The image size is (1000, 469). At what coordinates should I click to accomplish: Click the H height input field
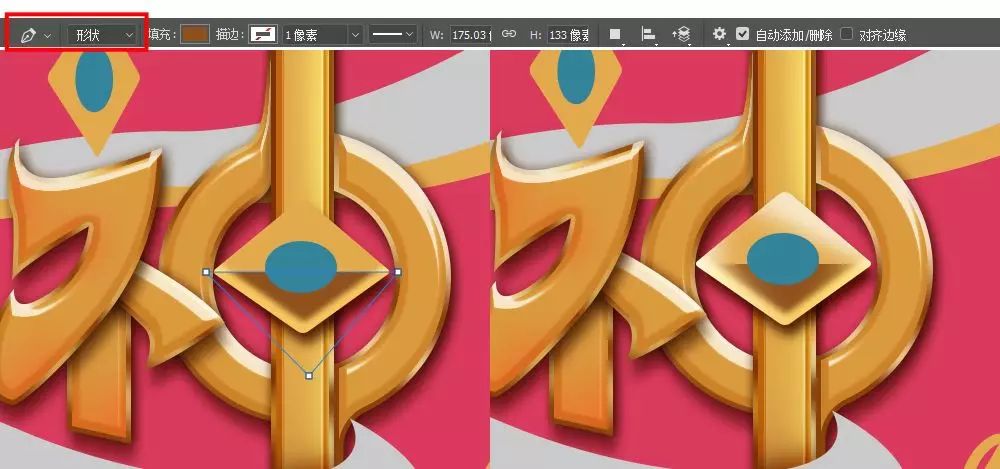pyautogui.click(x=570, y=35)
